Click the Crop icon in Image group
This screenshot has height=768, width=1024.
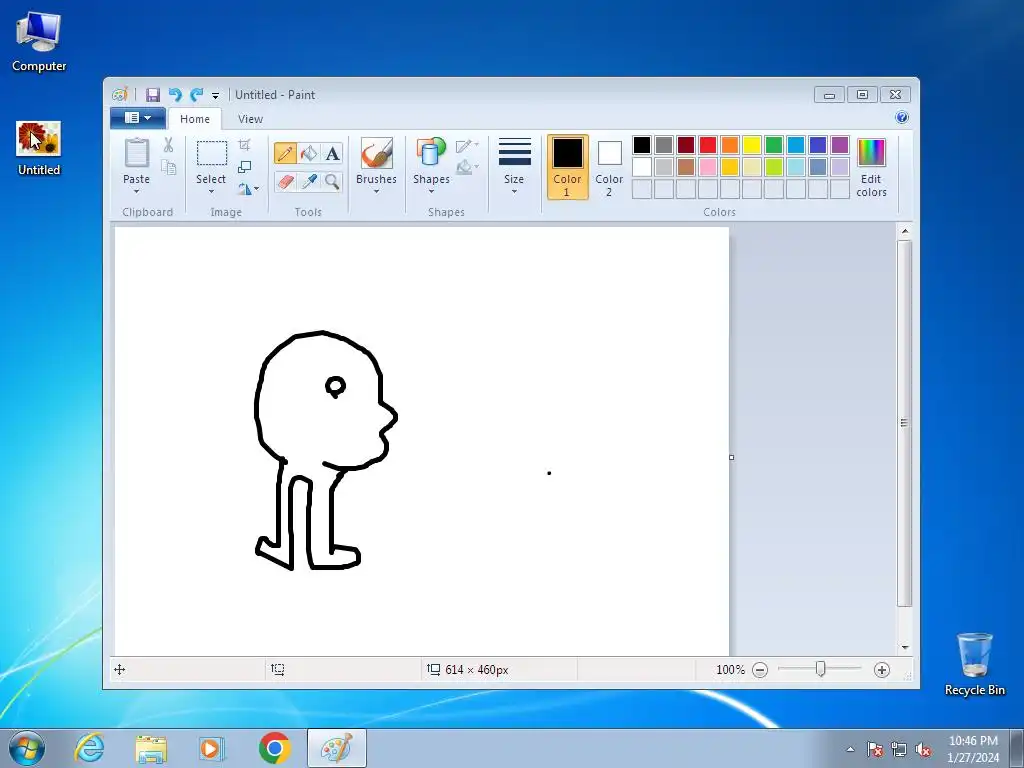coord(244,145)
